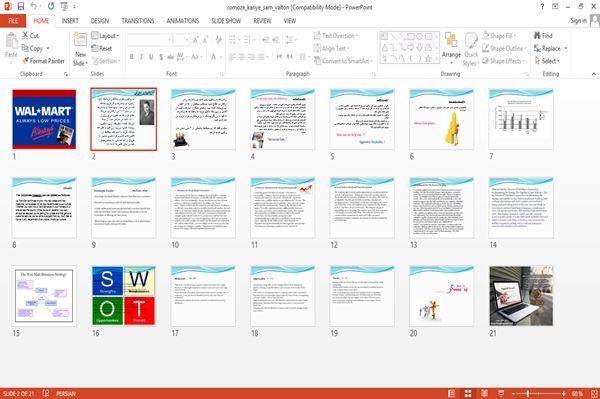The width and height of the screenshot is (600, 399).
Task: Switch to Normal view in status bar
Action: [x=452, y=393]
